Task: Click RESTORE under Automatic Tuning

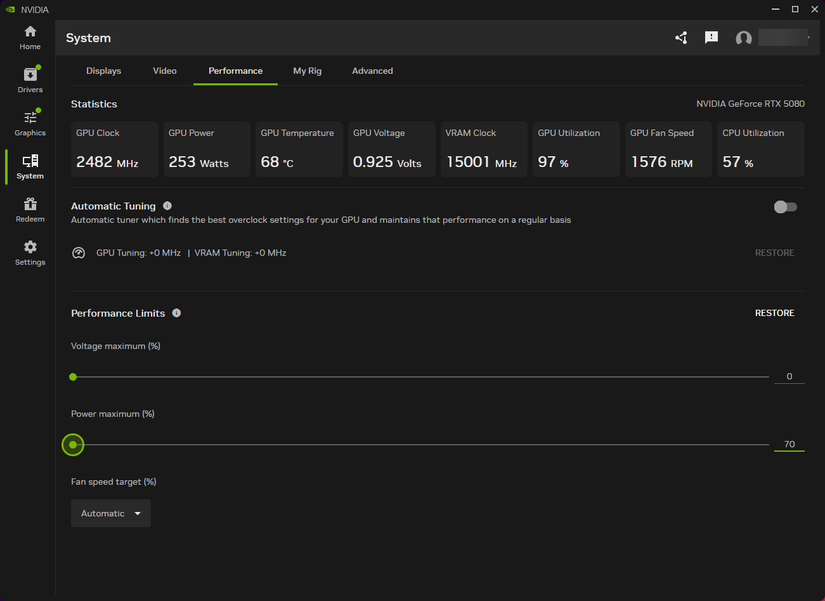Action: pyautogui.click(x=774, y=253)
